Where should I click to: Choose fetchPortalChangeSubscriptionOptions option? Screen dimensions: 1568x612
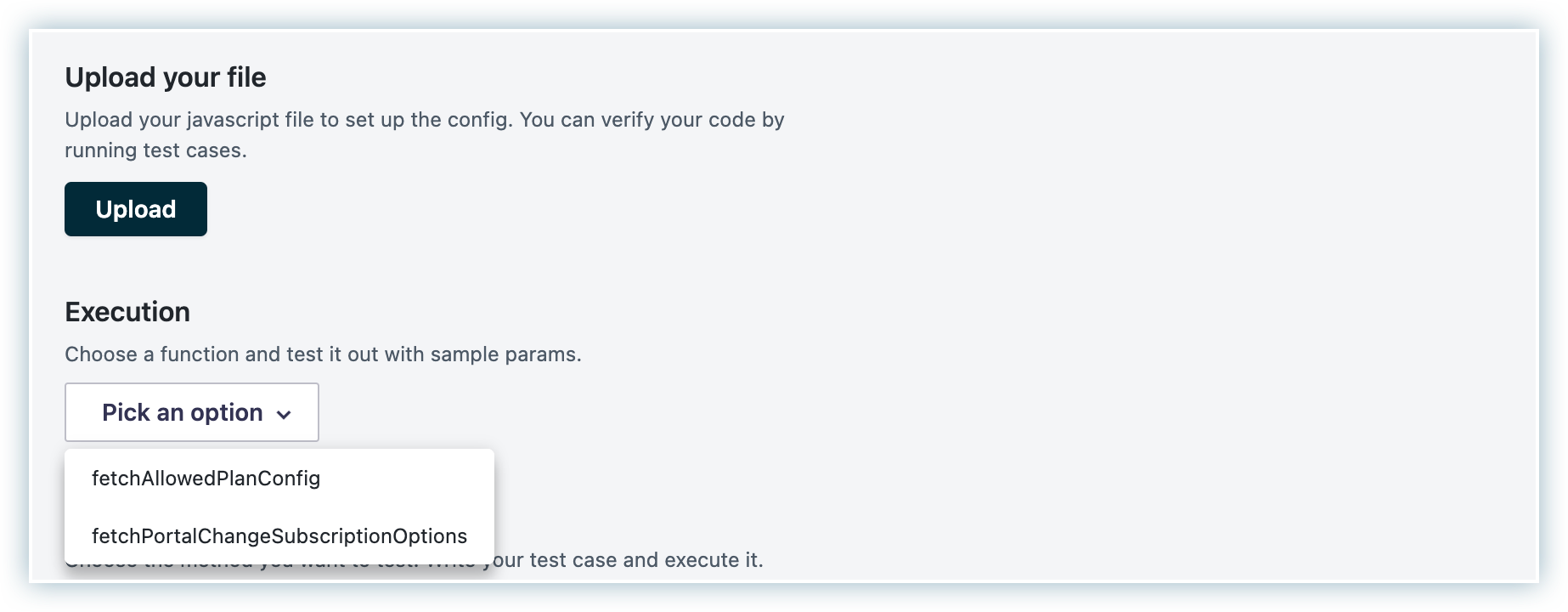(279, 536)
